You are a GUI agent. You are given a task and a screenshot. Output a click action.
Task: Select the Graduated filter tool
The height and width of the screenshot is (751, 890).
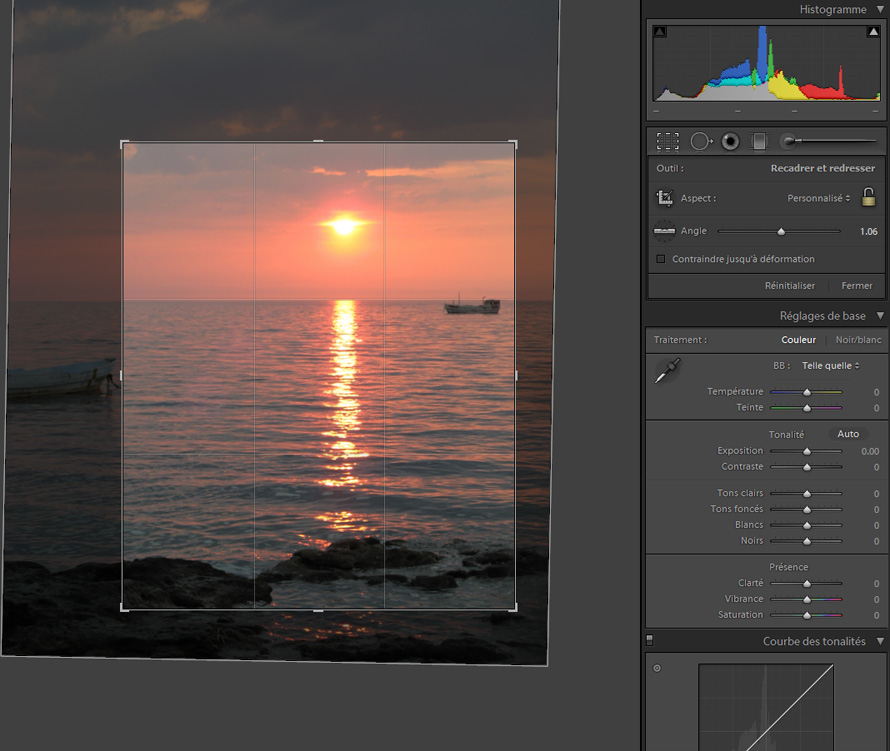759,141
